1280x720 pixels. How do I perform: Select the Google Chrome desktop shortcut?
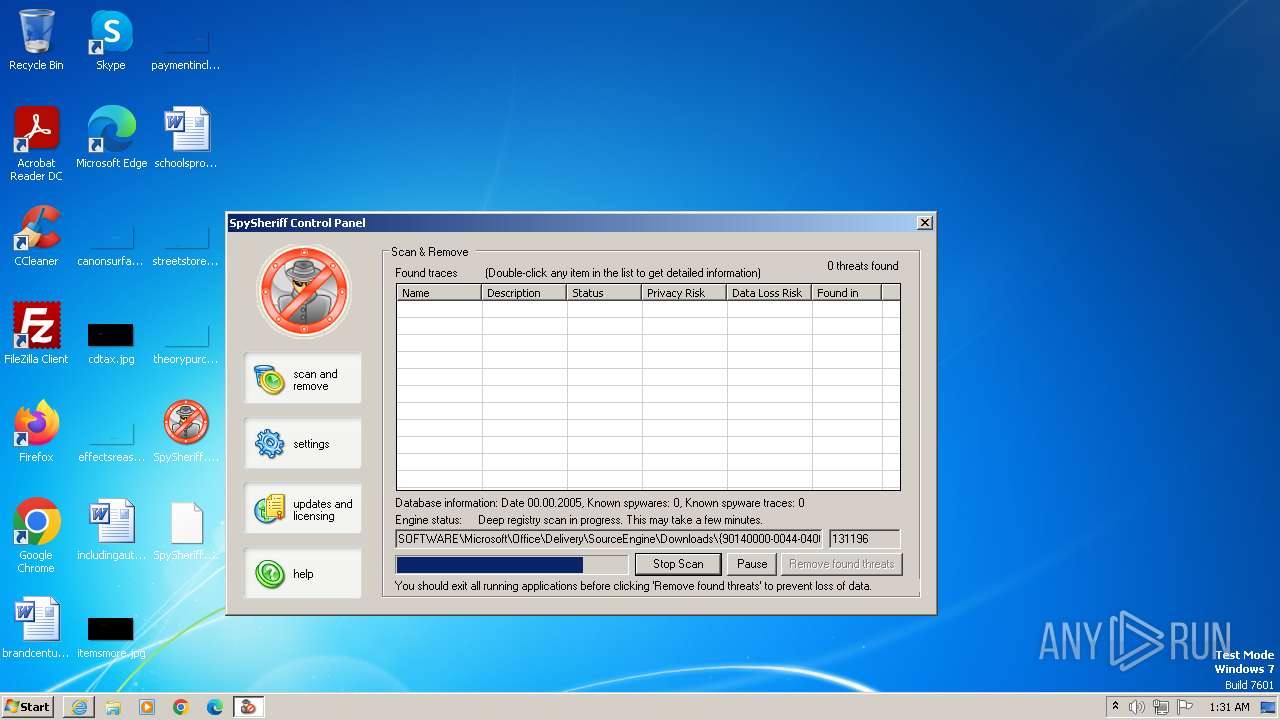click(36, 536)
